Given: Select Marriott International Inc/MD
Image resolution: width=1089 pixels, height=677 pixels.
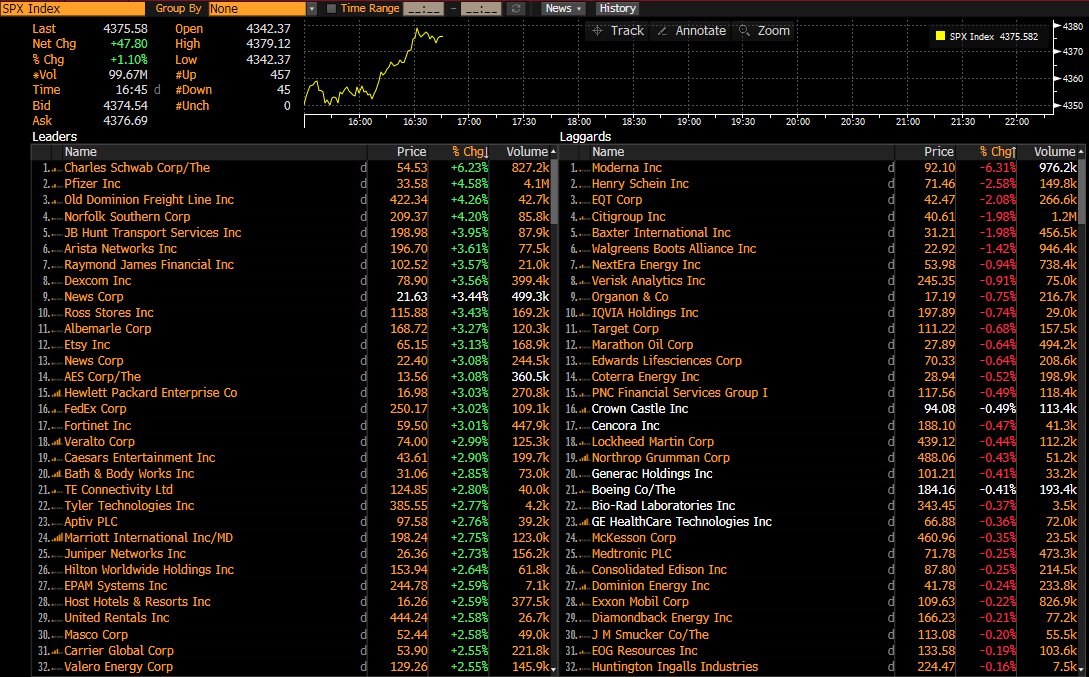Looking at the screenshot, I should (149, 537).
